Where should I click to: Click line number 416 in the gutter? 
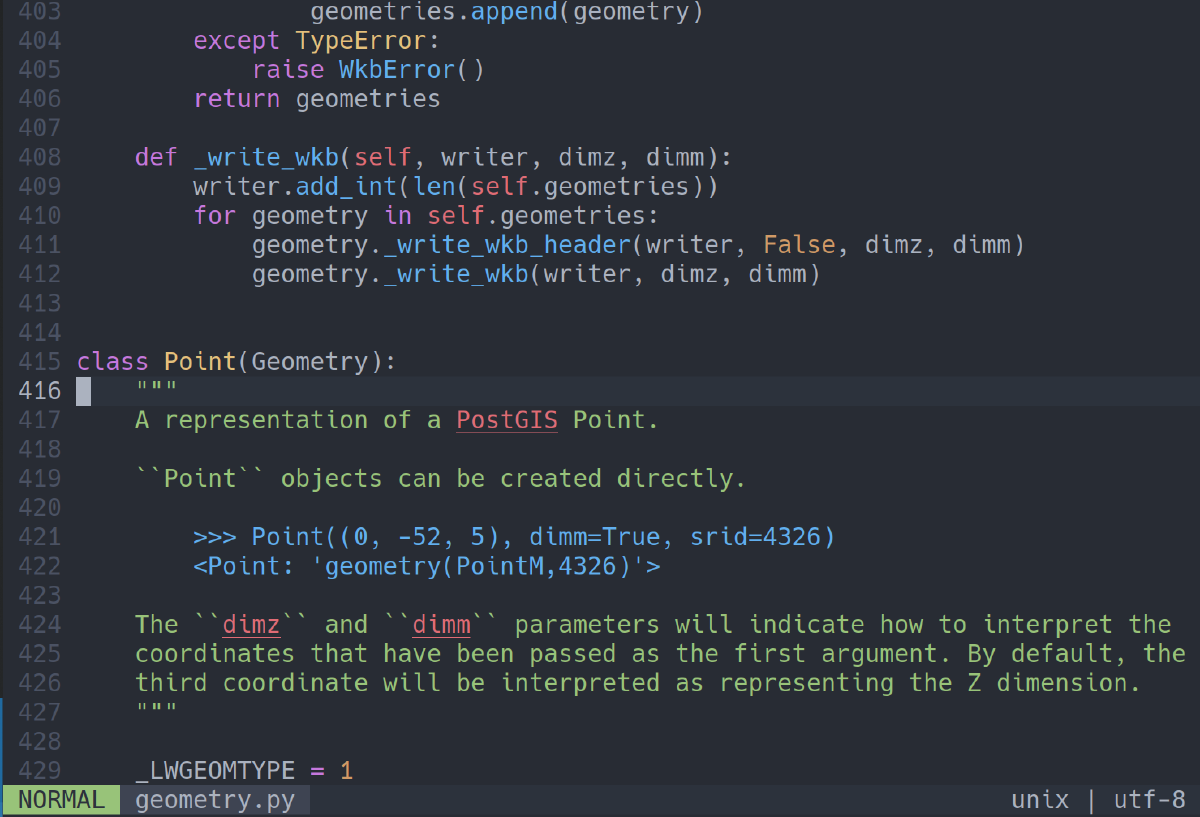pyautogui.click(x=40, y=391)
